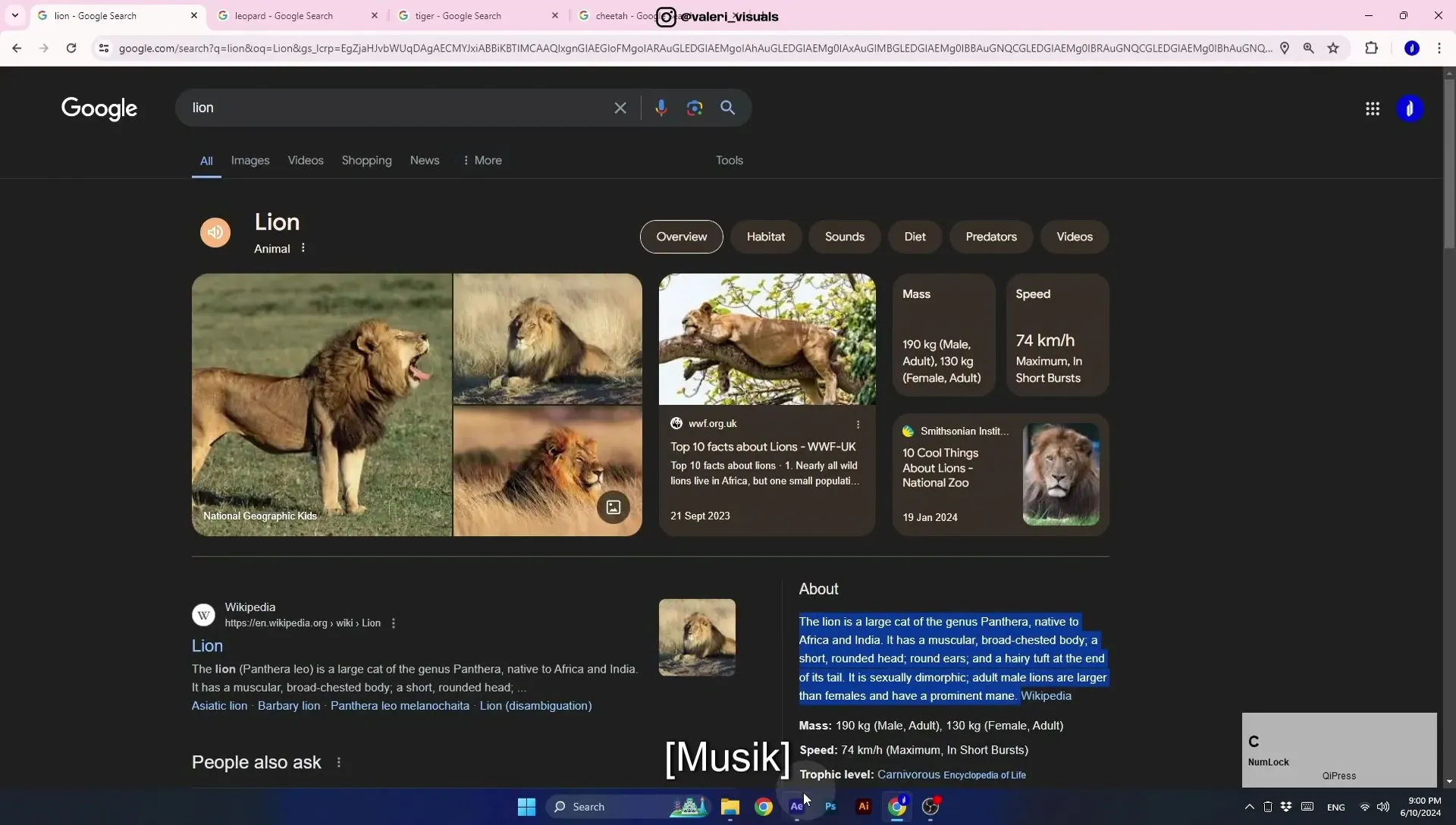This screenshot has height=825, width=1456.
Task: Open Photoshop from the taskbar
Action: pyautogui.click(x=830, y=806)
